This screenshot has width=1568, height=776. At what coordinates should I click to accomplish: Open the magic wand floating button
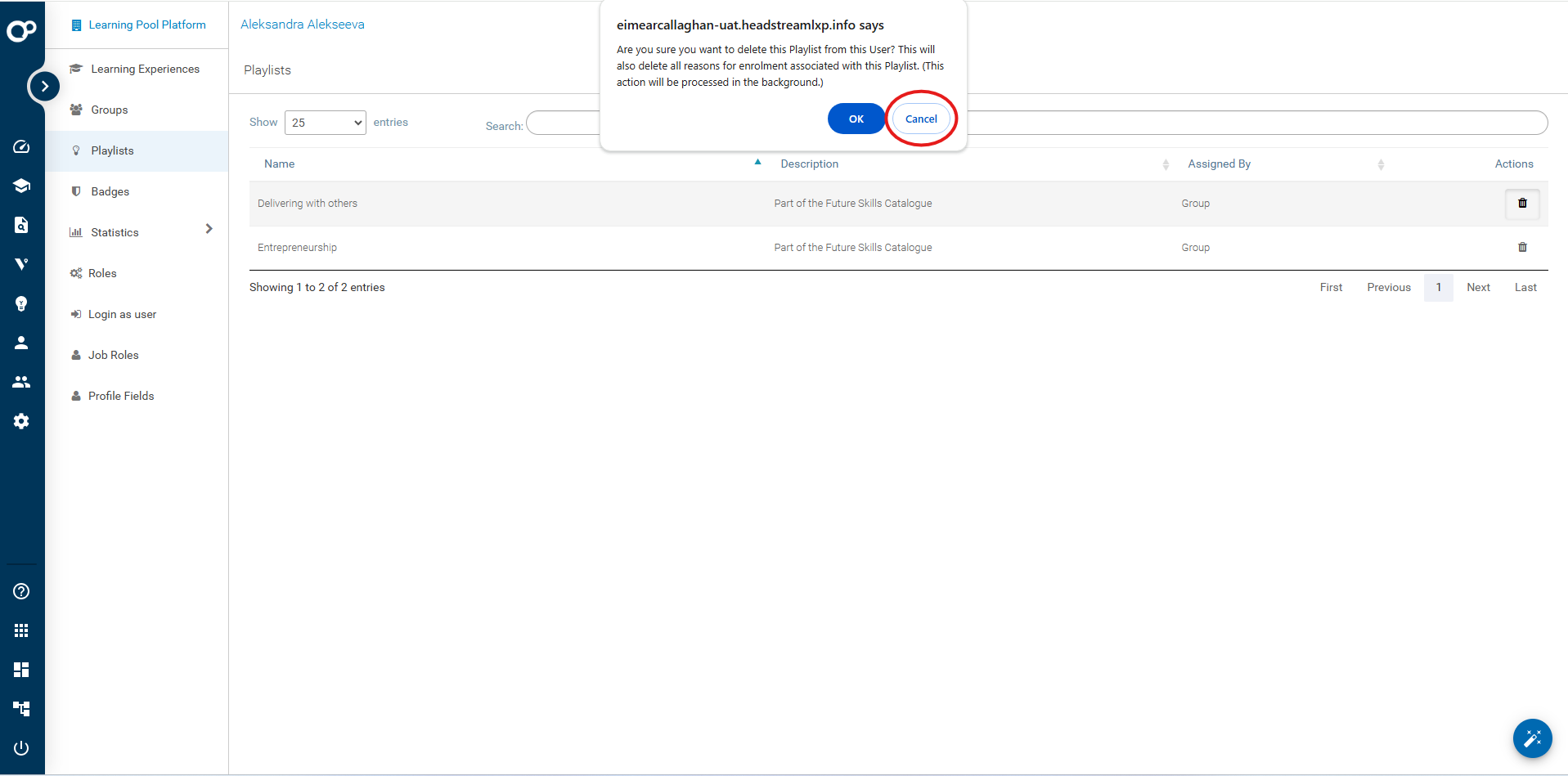pos(1531,738)
